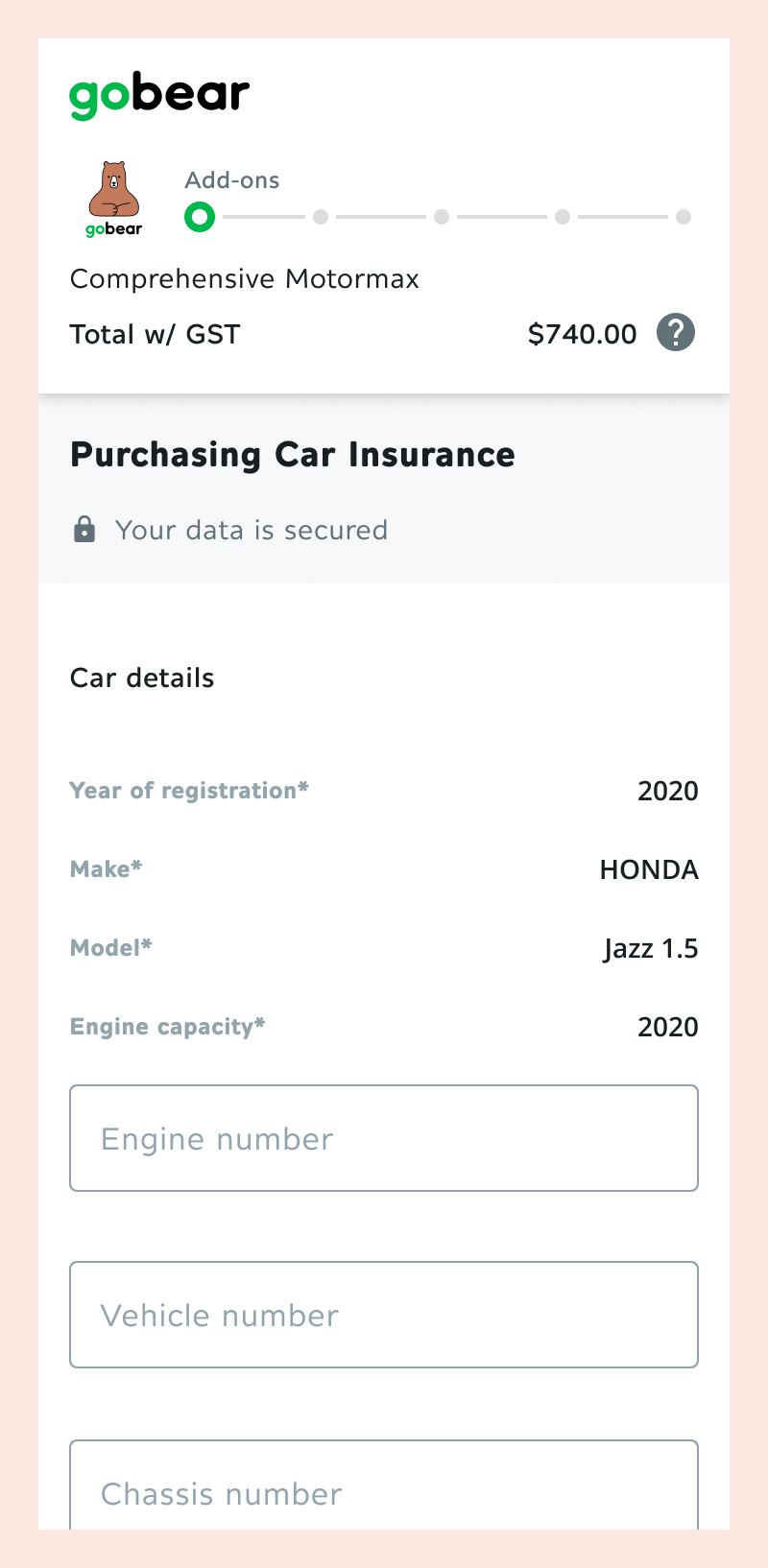Screen dimensions: 768x1568
Task: Focus the Chassis number input field
Action: click(384, 1485)
